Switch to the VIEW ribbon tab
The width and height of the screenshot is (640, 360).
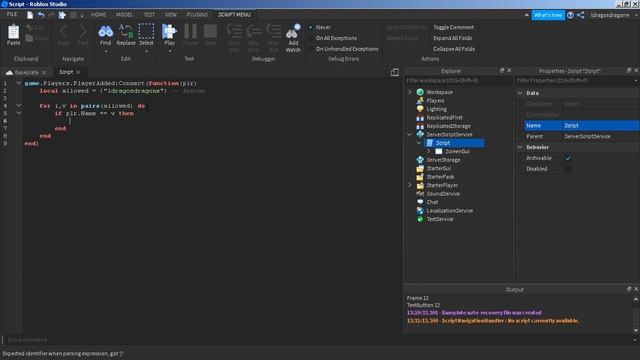pyautogui.click(x=171, y=15)
